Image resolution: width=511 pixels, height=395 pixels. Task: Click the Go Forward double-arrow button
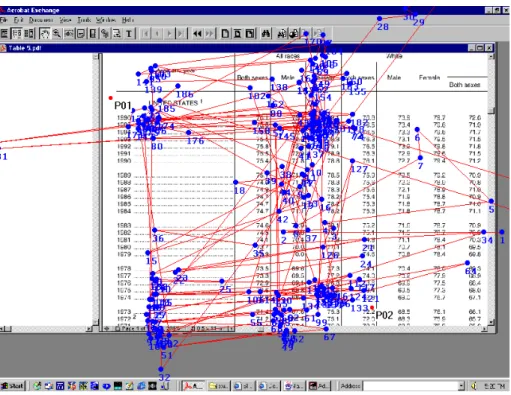click(x=210, y=34)
